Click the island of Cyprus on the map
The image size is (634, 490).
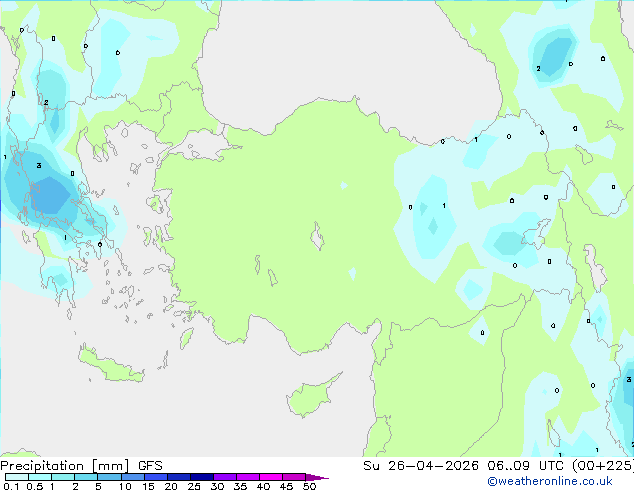(311, 397)
